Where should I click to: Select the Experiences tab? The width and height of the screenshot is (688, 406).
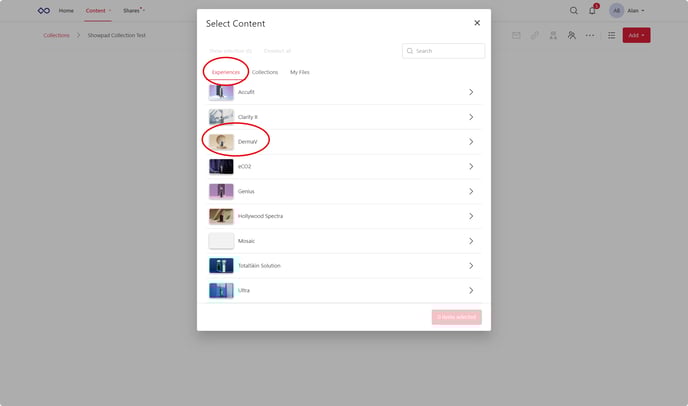point(226,72)
